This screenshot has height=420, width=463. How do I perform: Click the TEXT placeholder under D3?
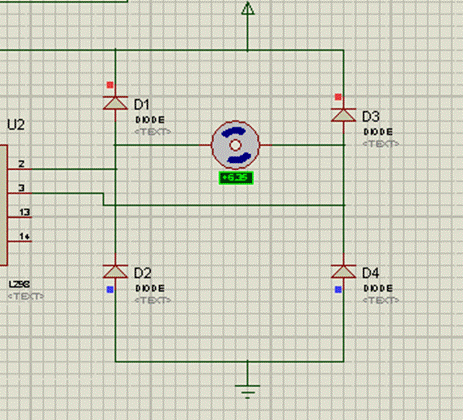pos(381,144)
